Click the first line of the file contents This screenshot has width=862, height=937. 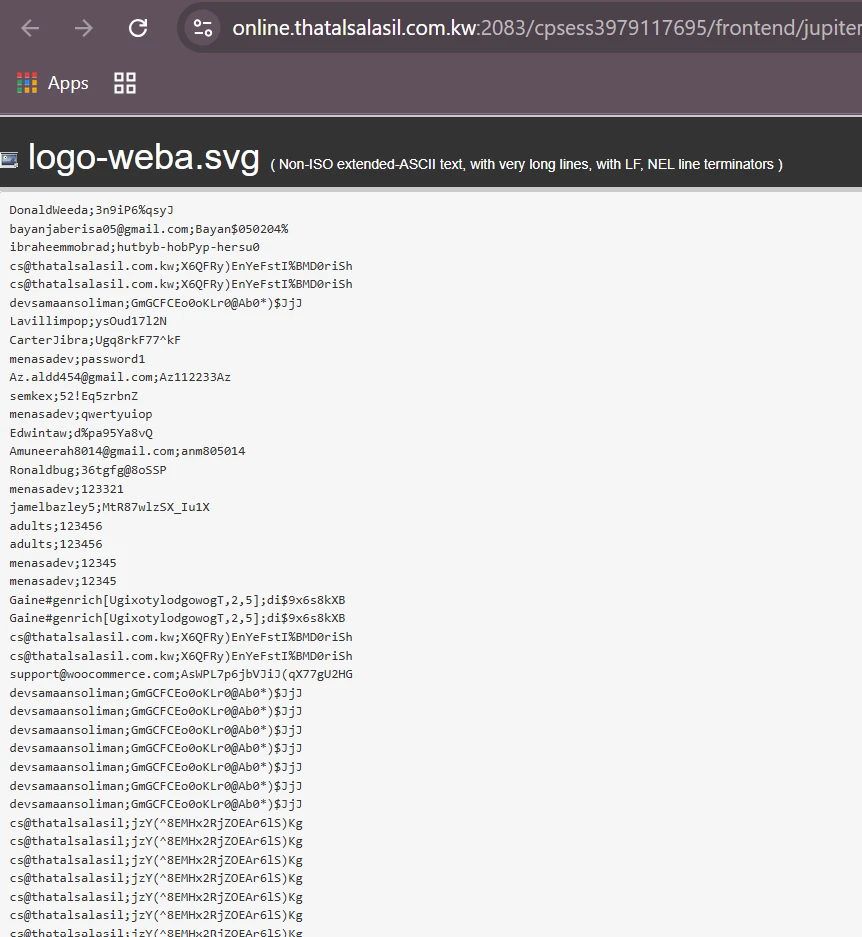(92, 210)
